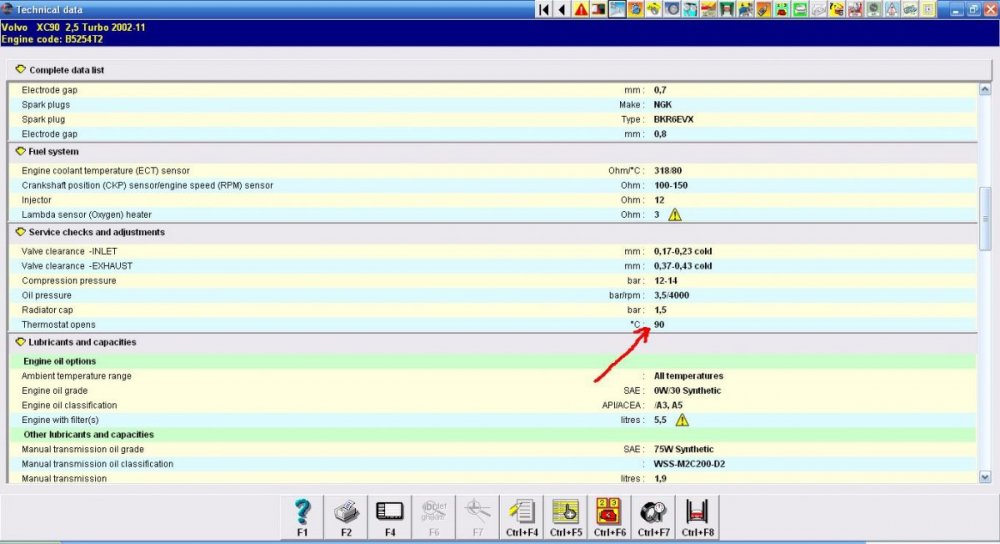The image size is (1000, 544).
Task: Select the Engine oil classification row
Action: (492, 406)
